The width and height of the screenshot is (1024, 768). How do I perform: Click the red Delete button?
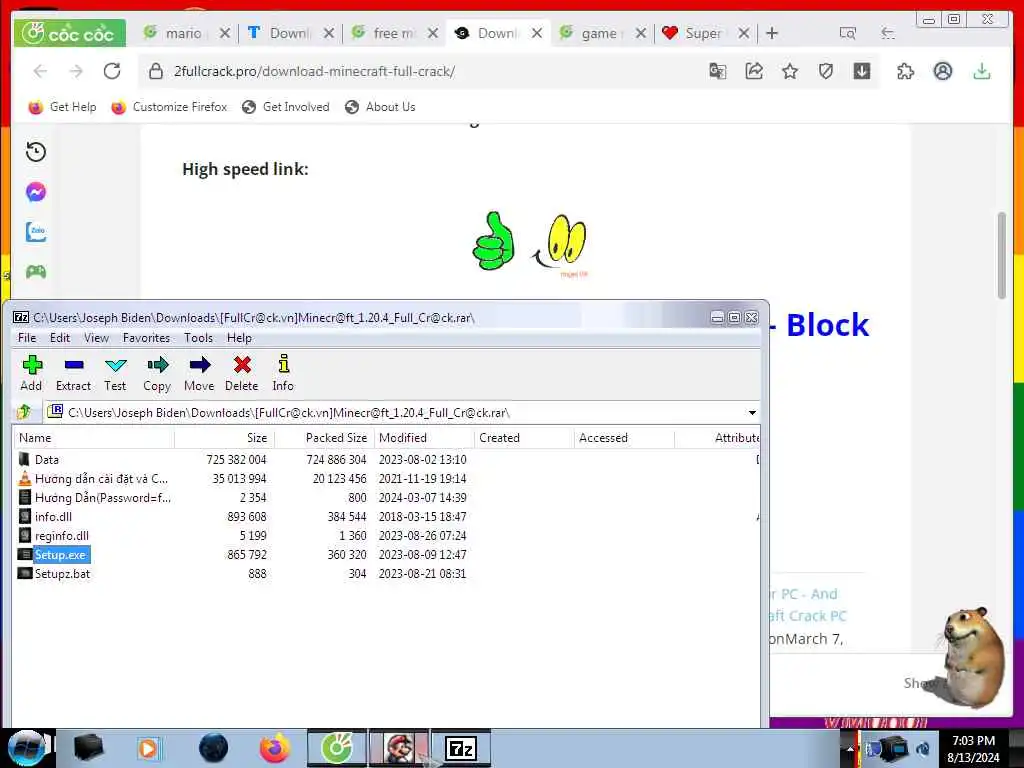[x=242, y=374]
